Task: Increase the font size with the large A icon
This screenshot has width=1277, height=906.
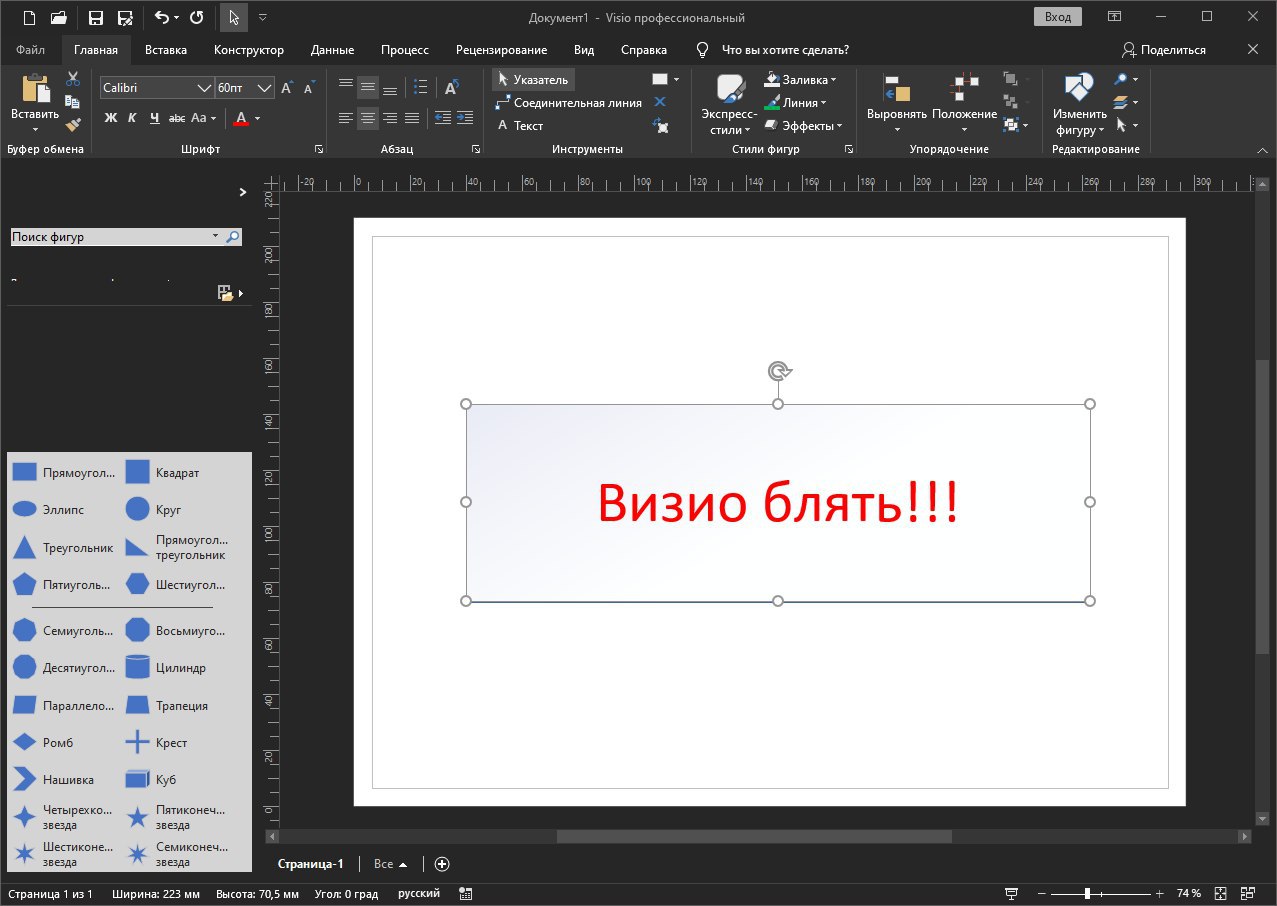Action: coord(287,88)
